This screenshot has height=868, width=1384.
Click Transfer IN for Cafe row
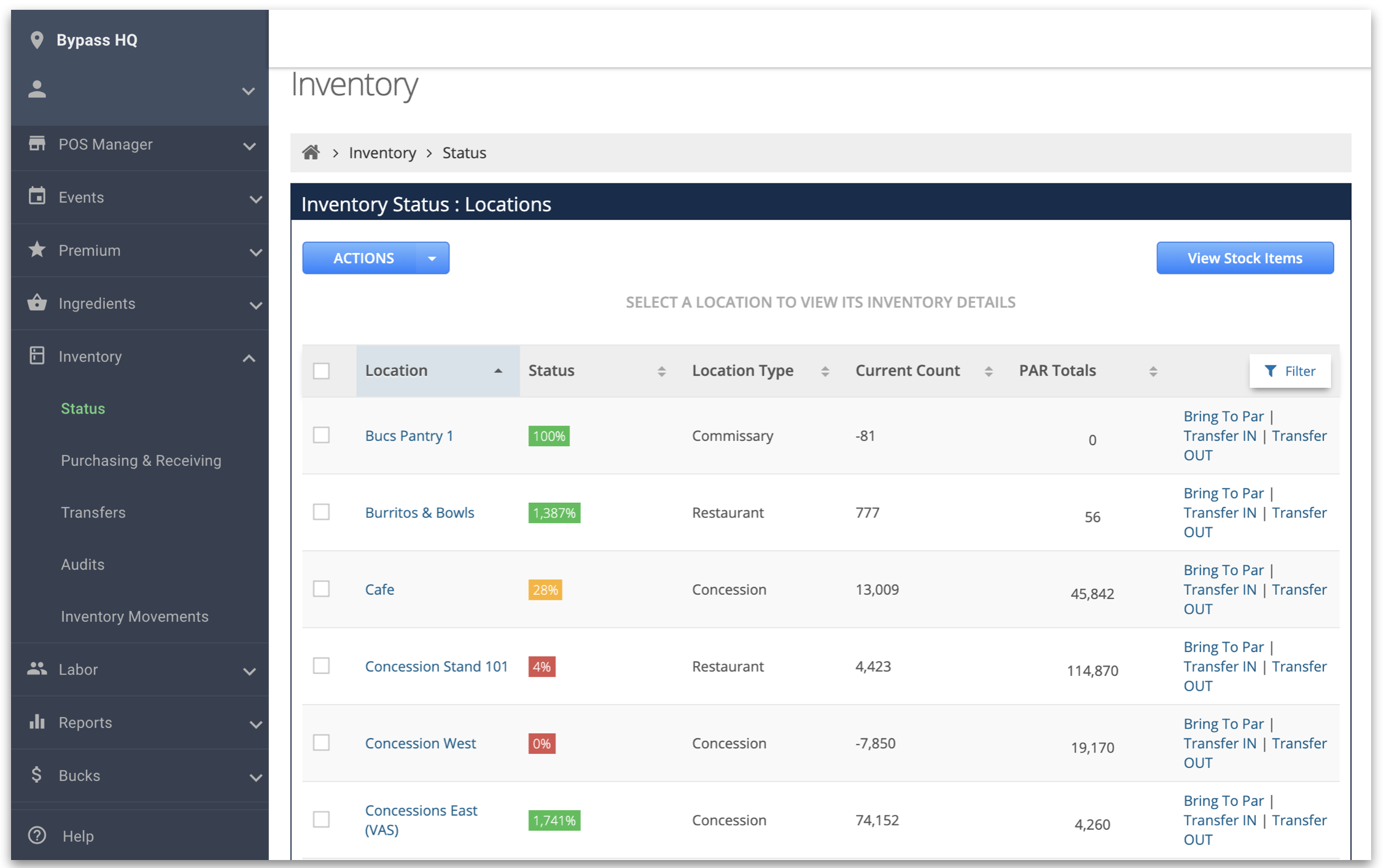click(1219, 589)
